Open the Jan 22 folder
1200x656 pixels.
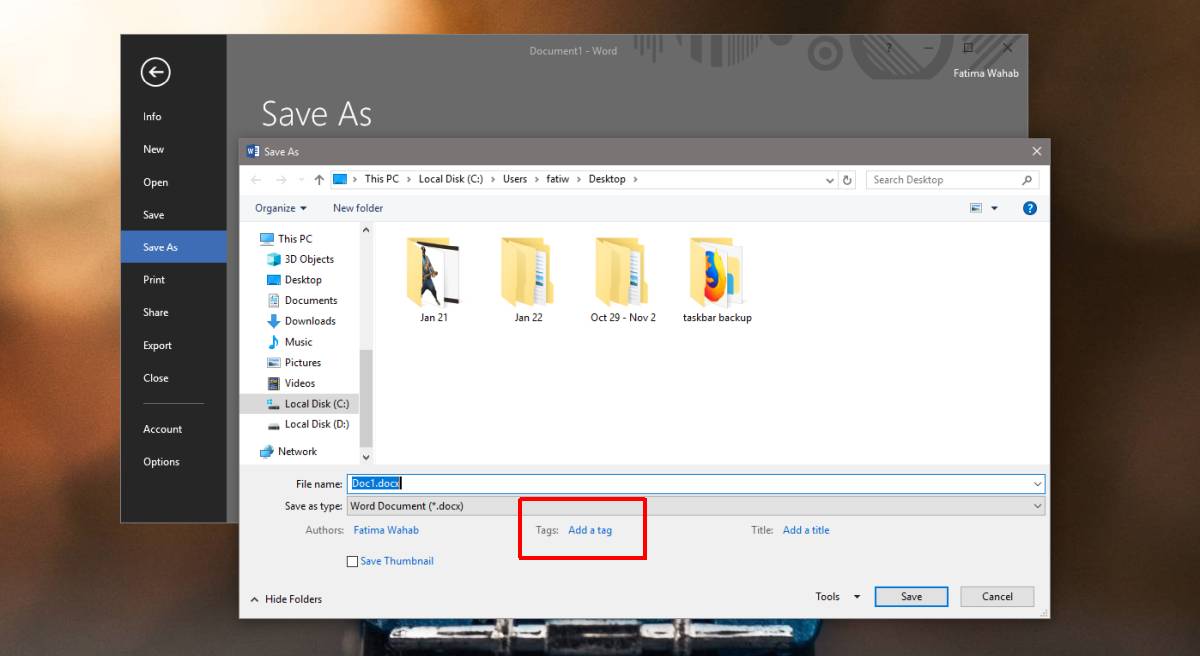(528, 281)
